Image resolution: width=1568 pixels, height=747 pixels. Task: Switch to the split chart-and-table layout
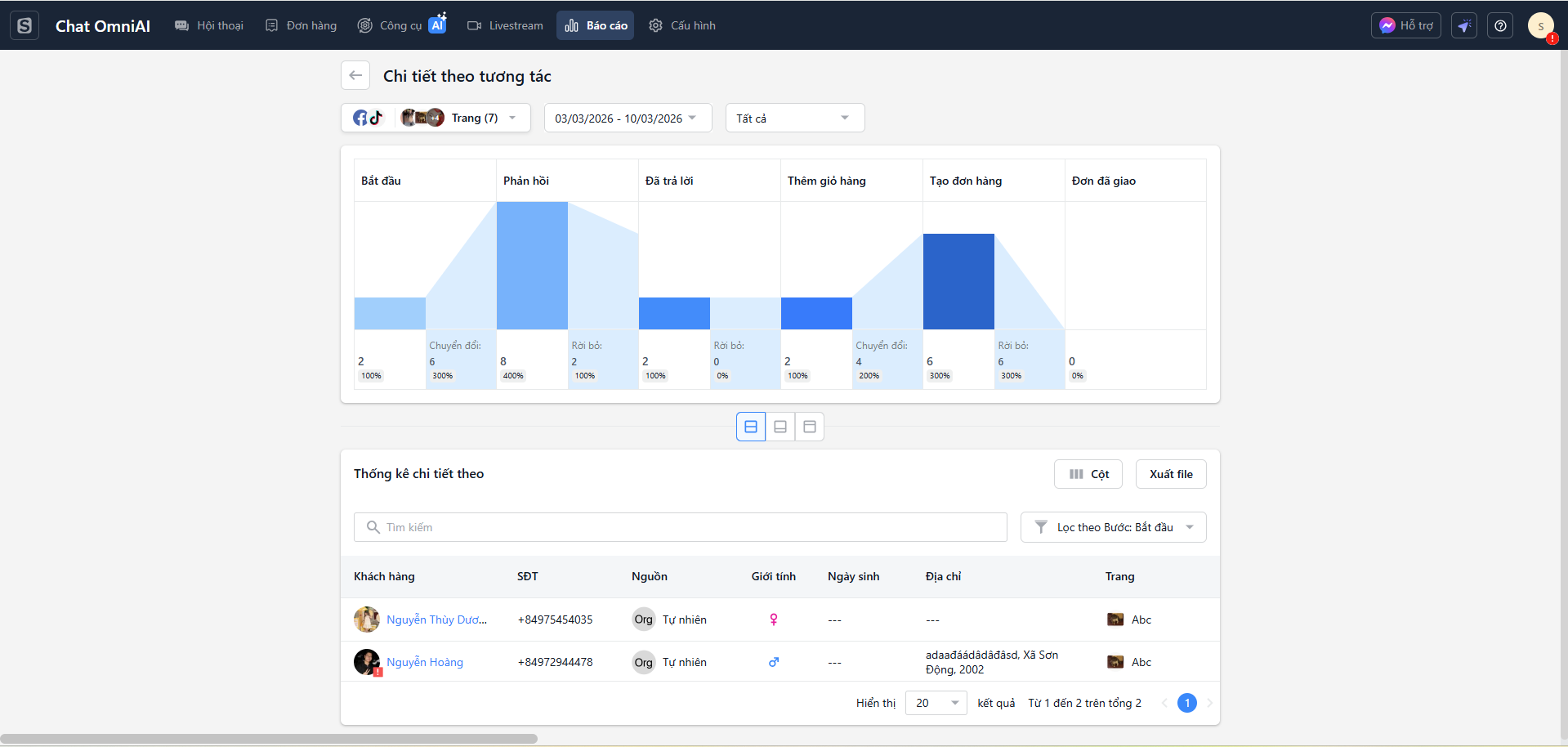click(x=751, y=427)
